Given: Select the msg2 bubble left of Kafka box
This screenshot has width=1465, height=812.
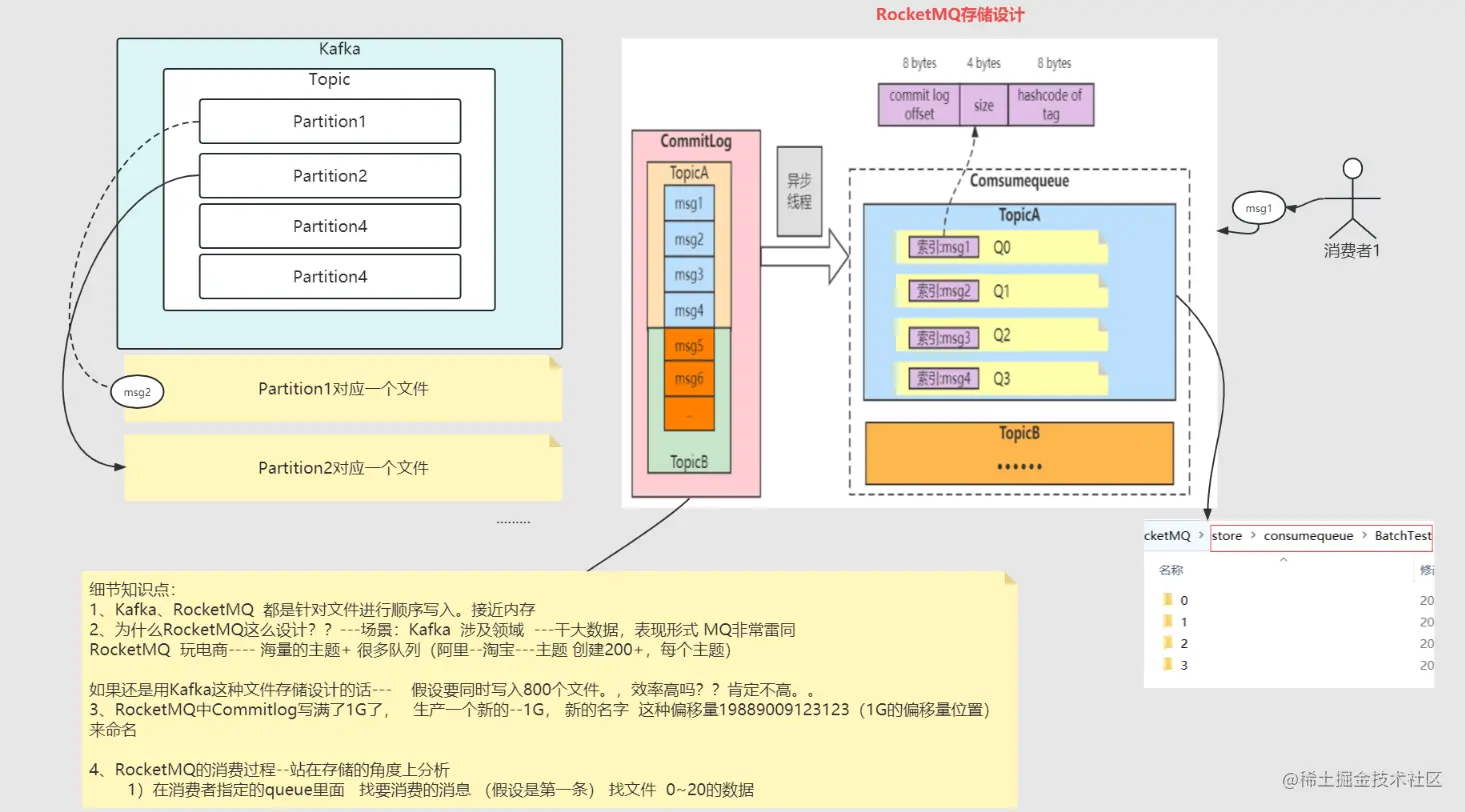Looking at the screenshot, I should (137, 392).
